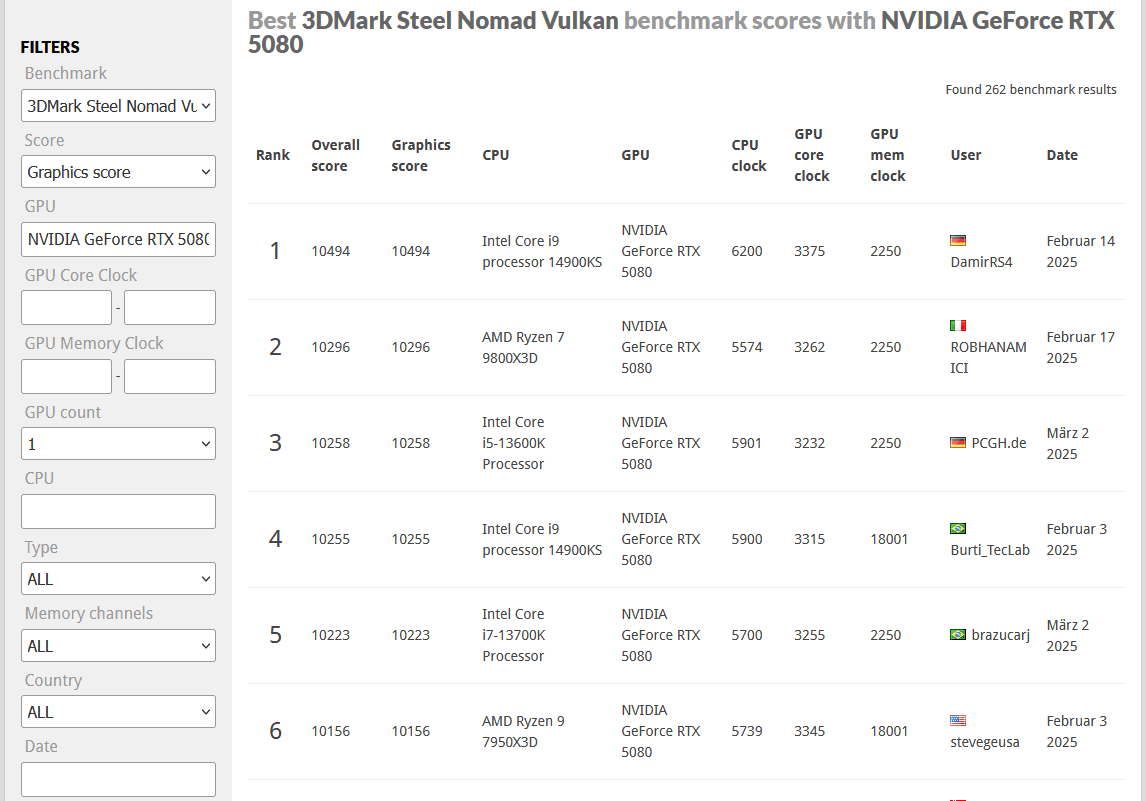Screen dimensions: 1146x801
Task: Click the Brazilian flag next to brazucarj
Action: coord(958,634)
